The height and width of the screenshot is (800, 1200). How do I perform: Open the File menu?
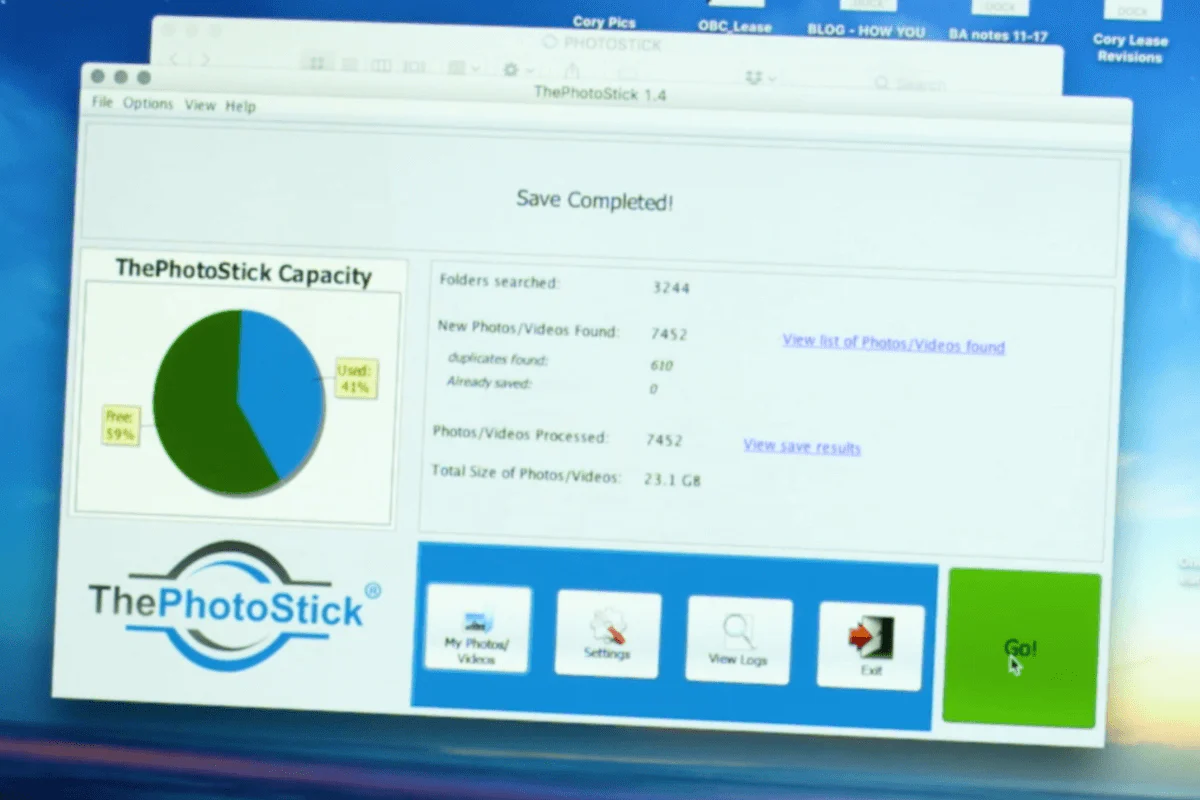pos(102,102)
